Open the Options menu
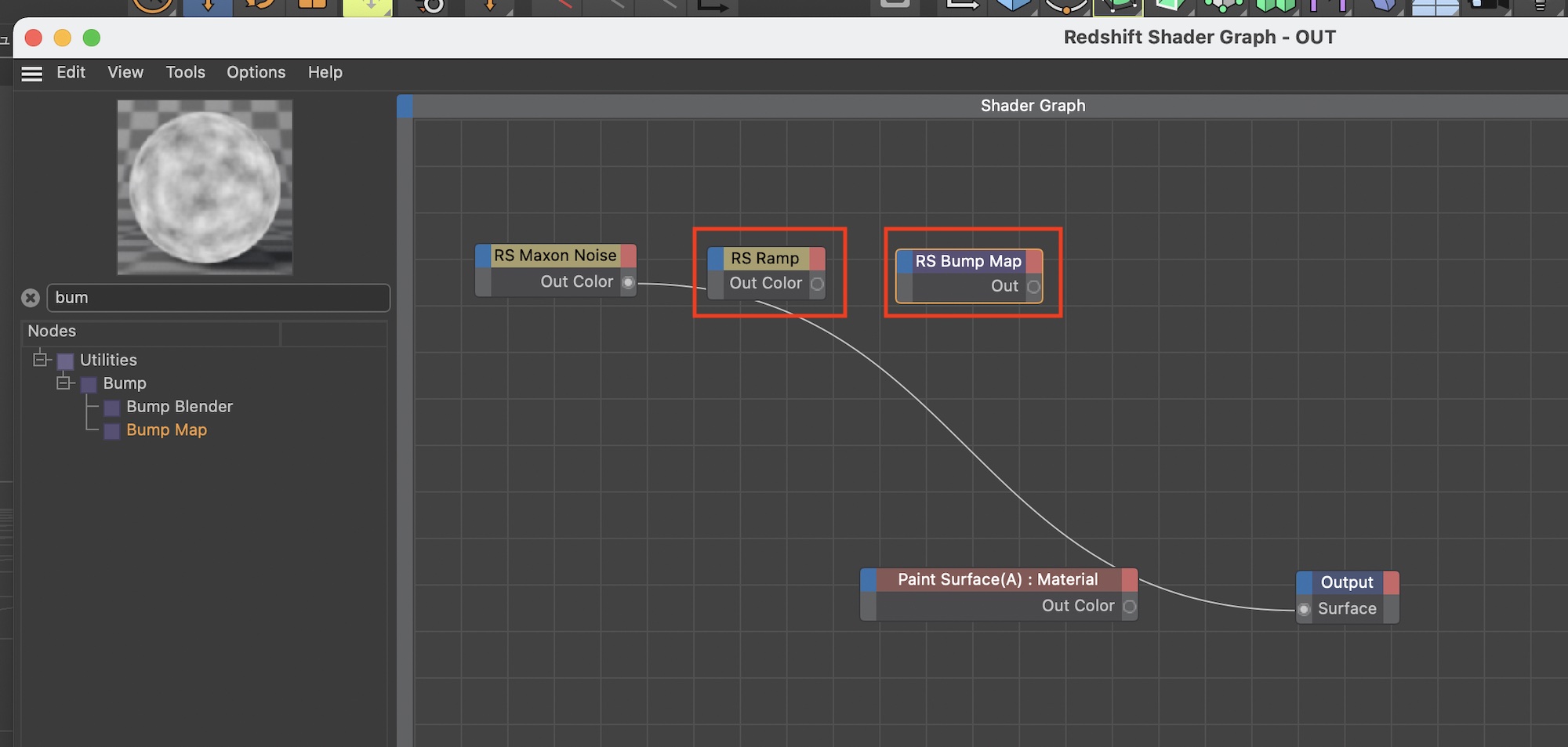This screenshot has height=747, width=1568. coord(256,72)
